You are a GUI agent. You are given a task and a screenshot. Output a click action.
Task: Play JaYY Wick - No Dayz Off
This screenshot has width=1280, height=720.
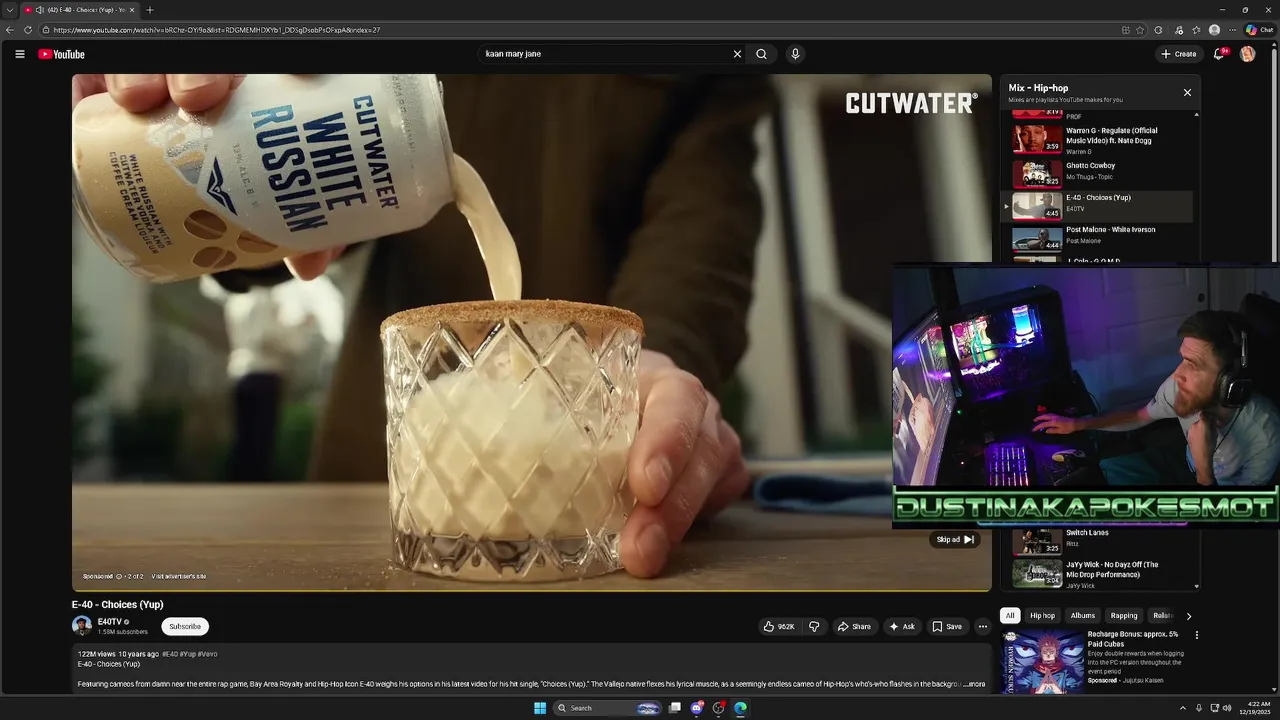click(1097, 574)
